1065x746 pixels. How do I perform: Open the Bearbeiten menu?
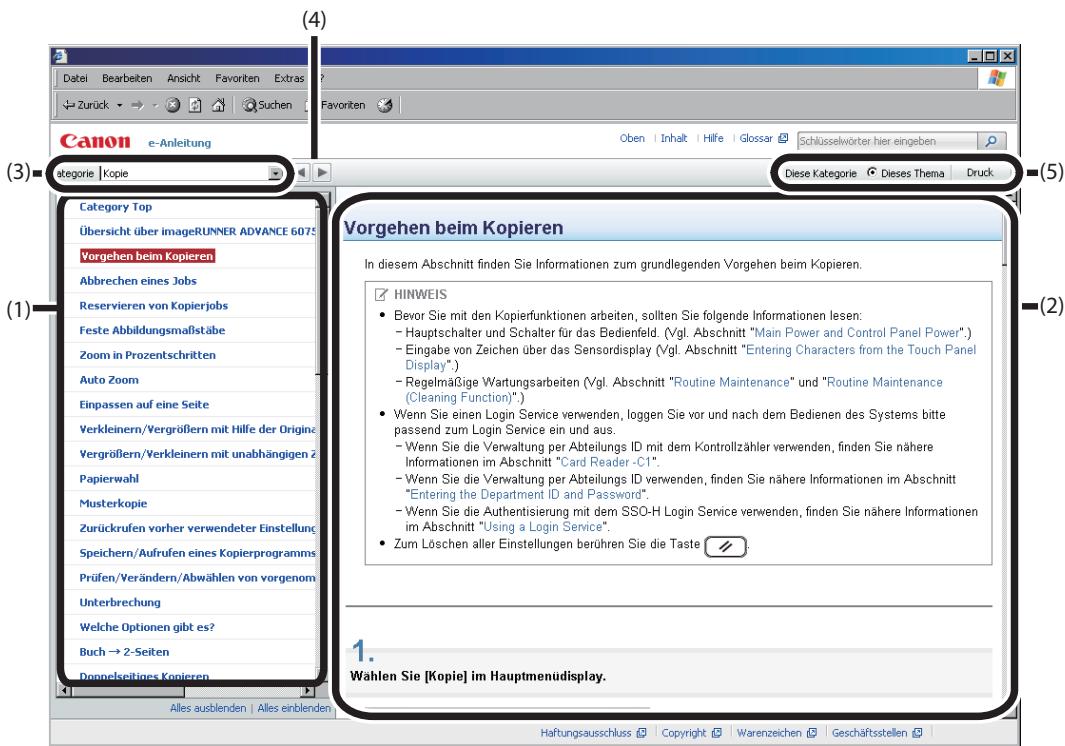point(127,78)
